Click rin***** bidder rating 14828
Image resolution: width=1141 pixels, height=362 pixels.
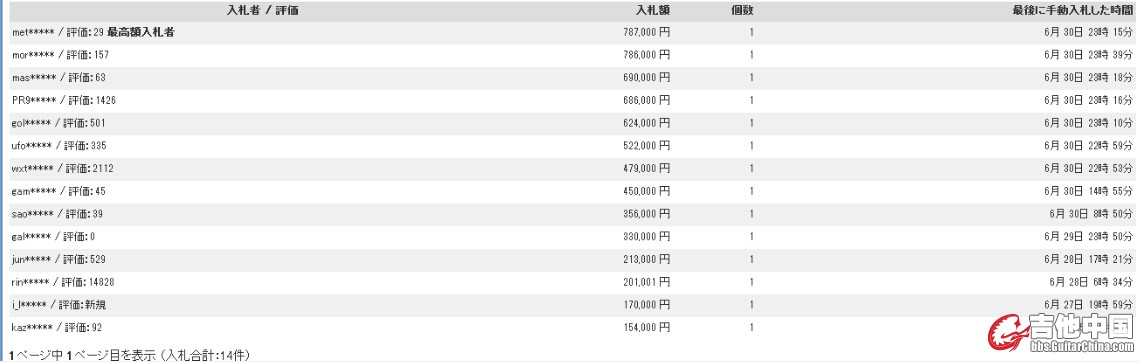pyautogui.click(x=63, y=282)
